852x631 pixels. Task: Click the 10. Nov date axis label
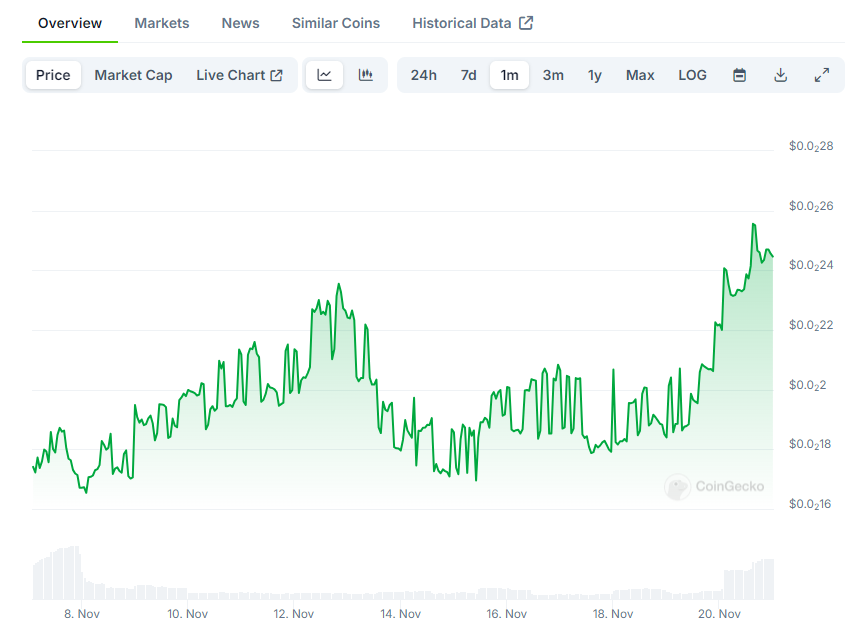click(x=187, y=614)
